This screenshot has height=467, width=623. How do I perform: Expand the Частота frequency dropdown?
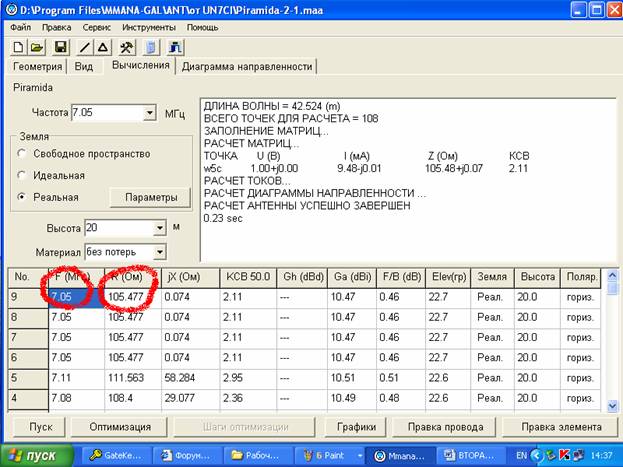click(x=150, y=113)
